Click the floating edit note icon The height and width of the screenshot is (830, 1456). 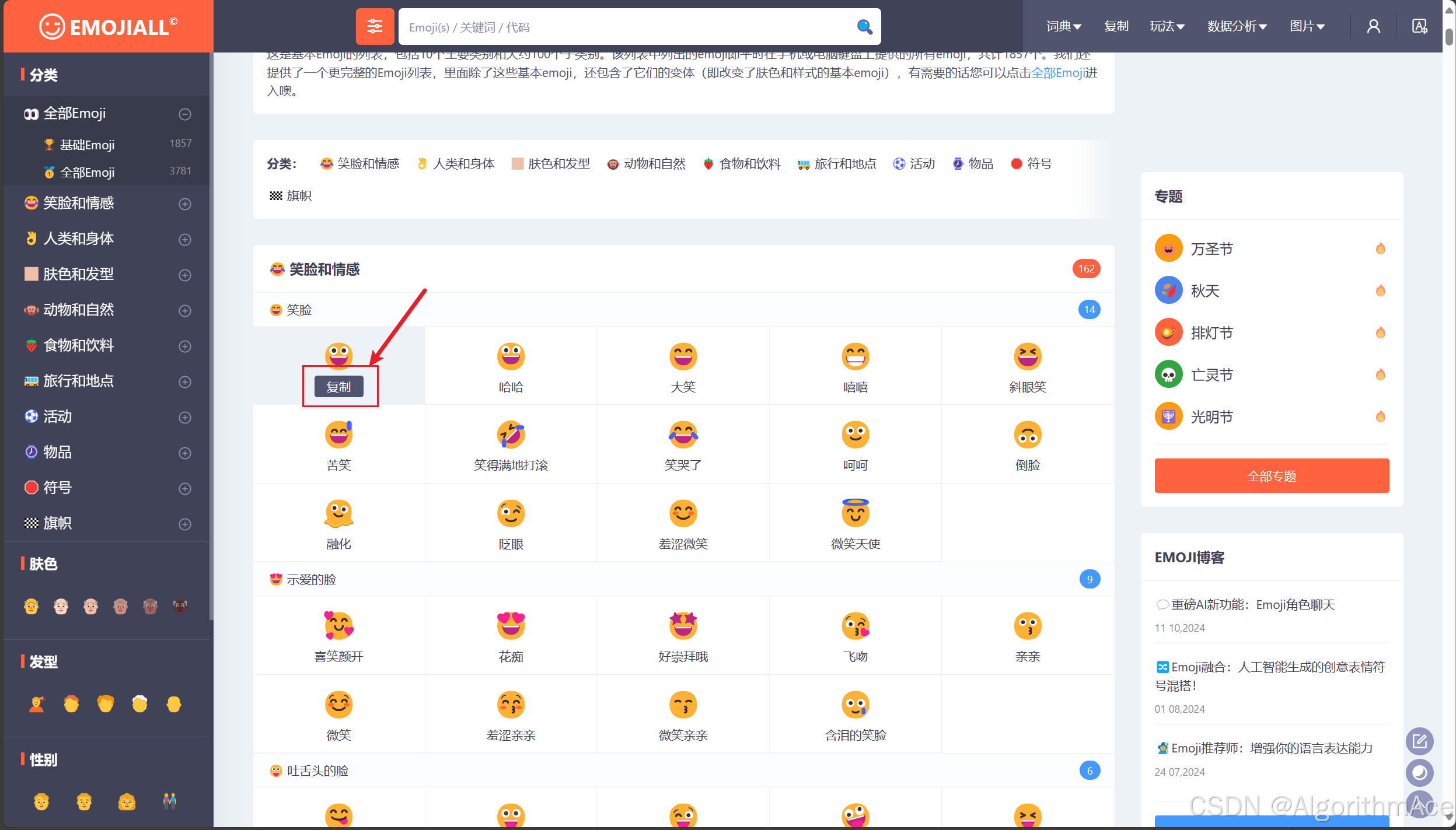tap(1419, 741)
